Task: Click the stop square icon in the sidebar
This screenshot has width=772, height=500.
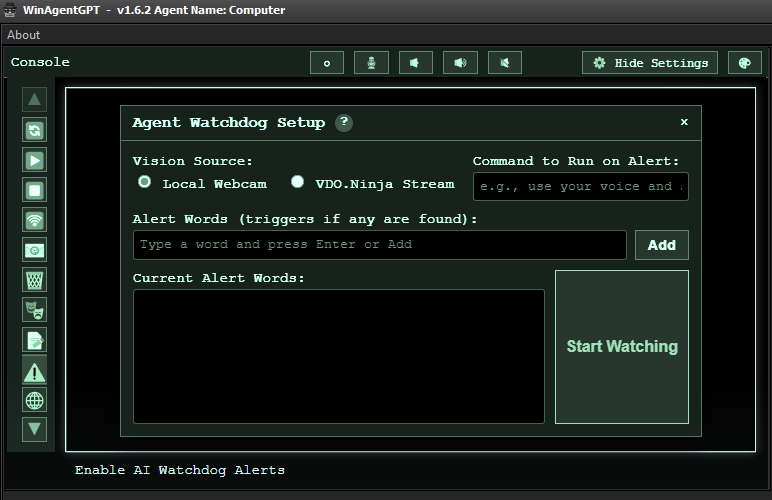Action: coord(34,190)
